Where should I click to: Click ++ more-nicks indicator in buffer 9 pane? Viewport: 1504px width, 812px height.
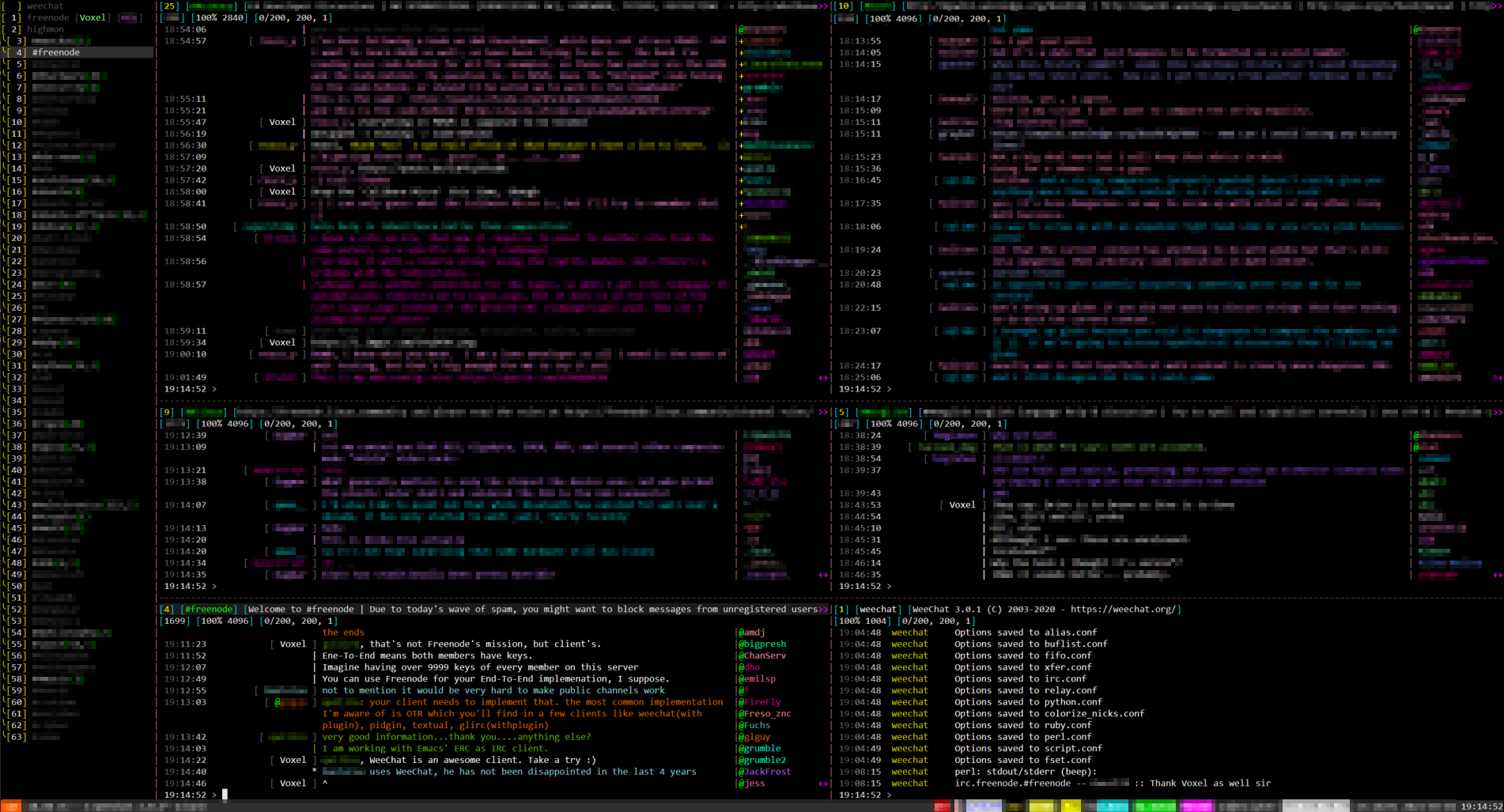(823, 575)
